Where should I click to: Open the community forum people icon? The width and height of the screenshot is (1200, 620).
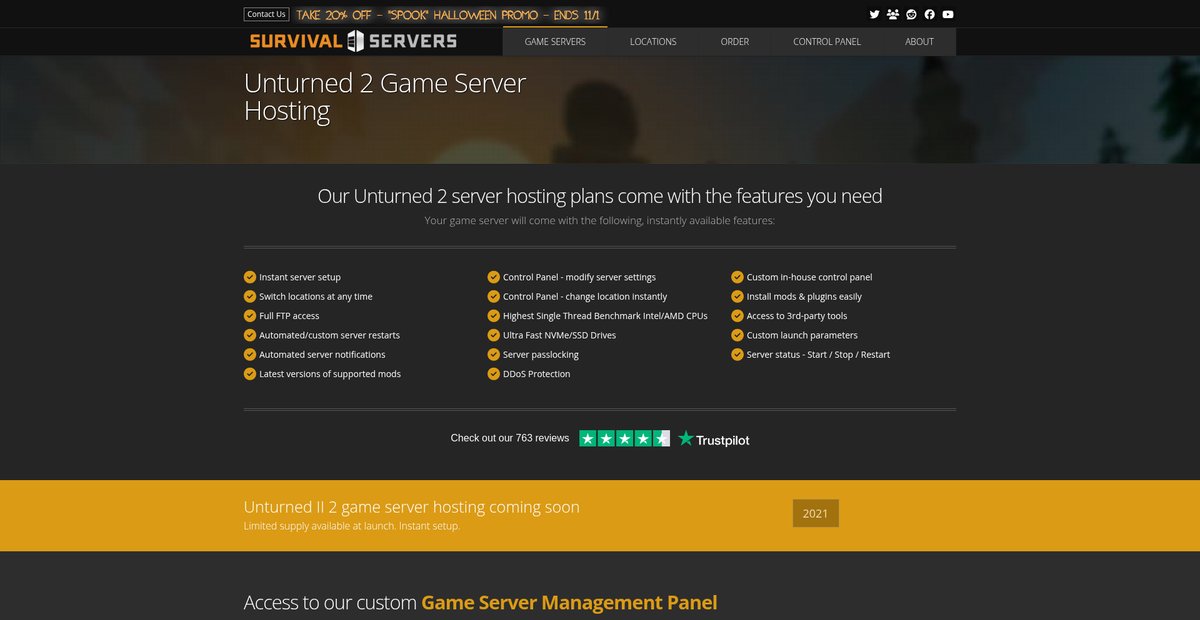[893, 14]
